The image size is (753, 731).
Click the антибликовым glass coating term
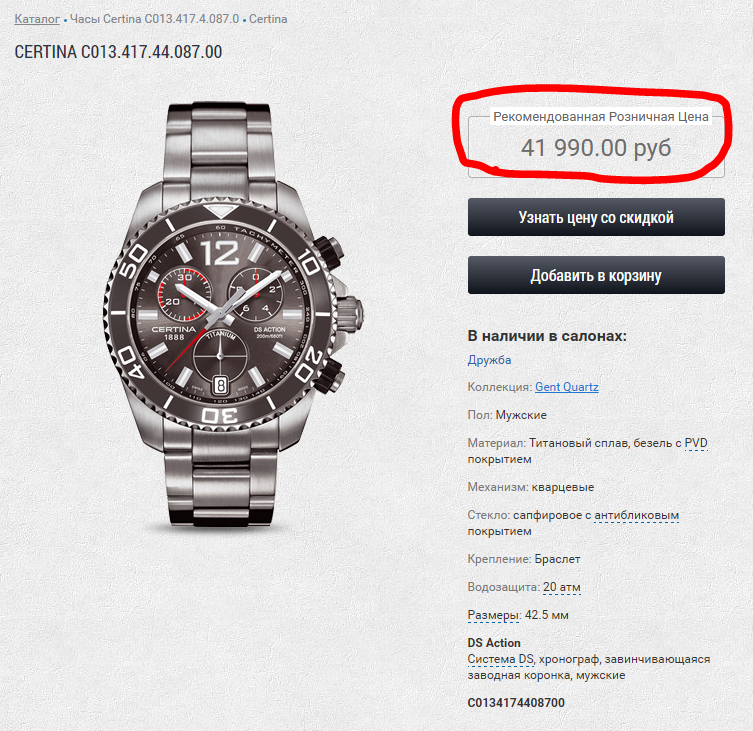pos(637,515)
